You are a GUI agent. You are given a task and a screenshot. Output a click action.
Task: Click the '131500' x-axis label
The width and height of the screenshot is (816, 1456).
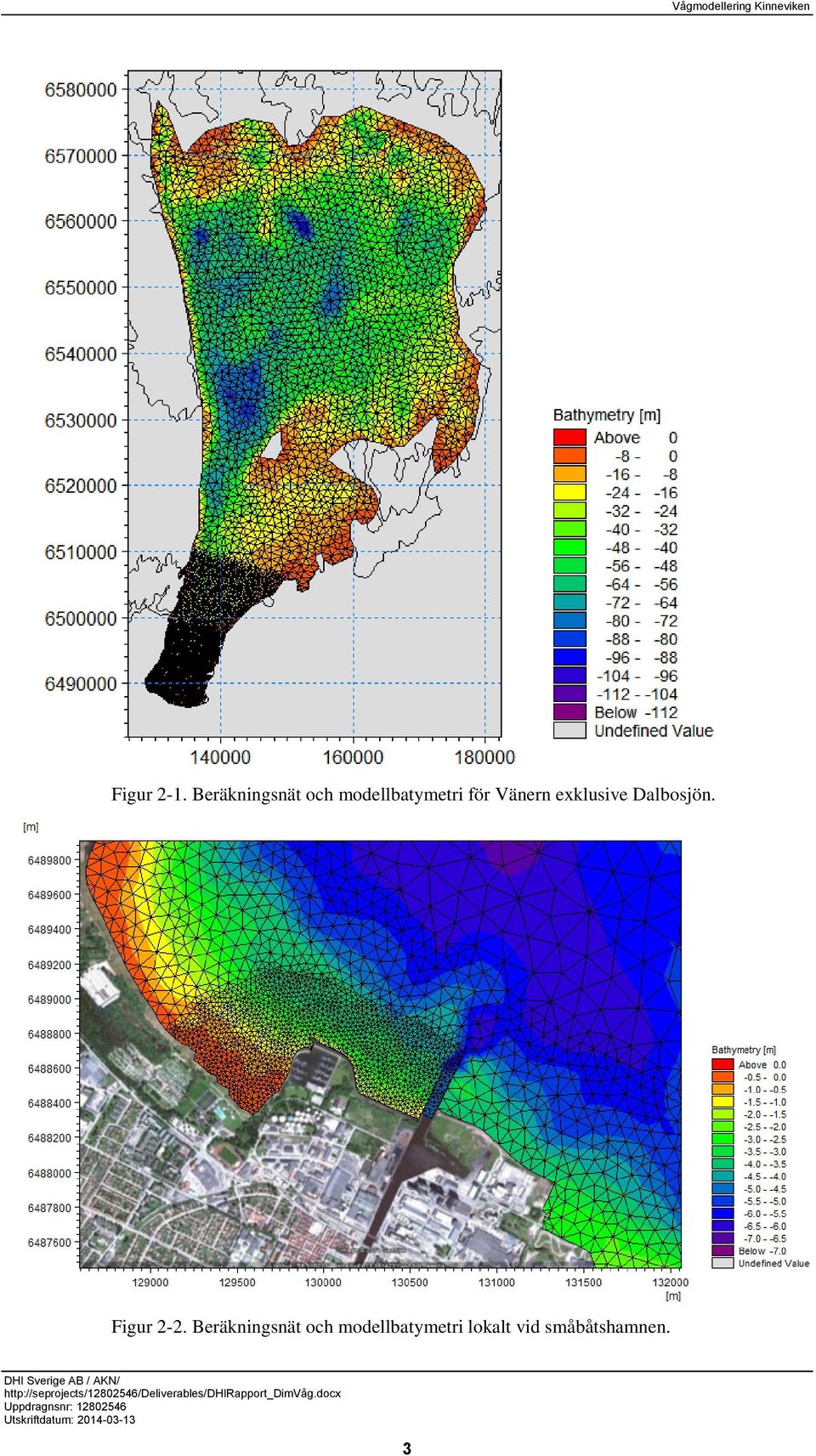583,1283
